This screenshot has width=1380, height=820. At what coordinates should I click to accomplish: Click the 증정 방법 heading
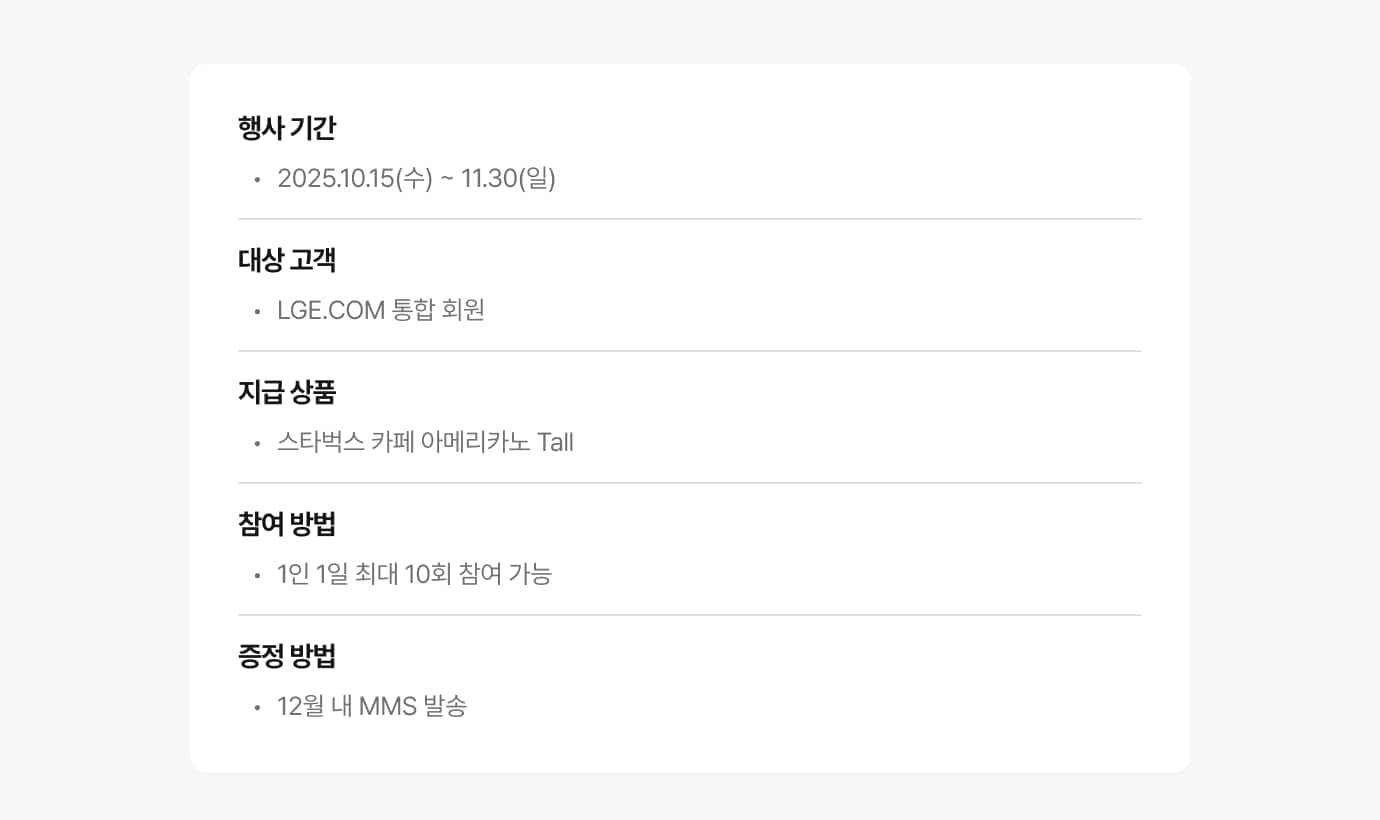287,656
